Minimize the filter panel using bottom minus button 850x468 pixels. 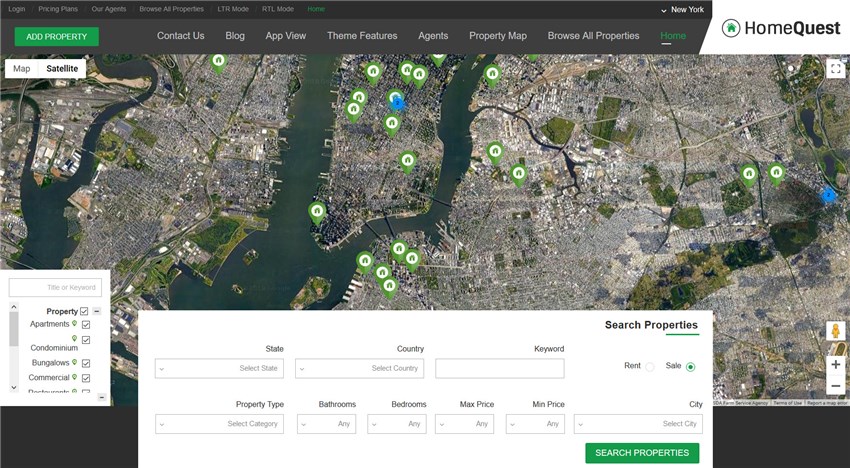tap(102, 398)
